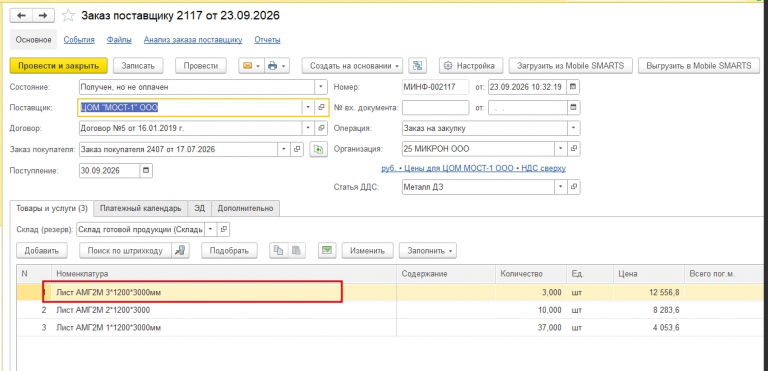
Task: Select row Лист АМГ2М 1*1200*3000мм
Action: 390,327
